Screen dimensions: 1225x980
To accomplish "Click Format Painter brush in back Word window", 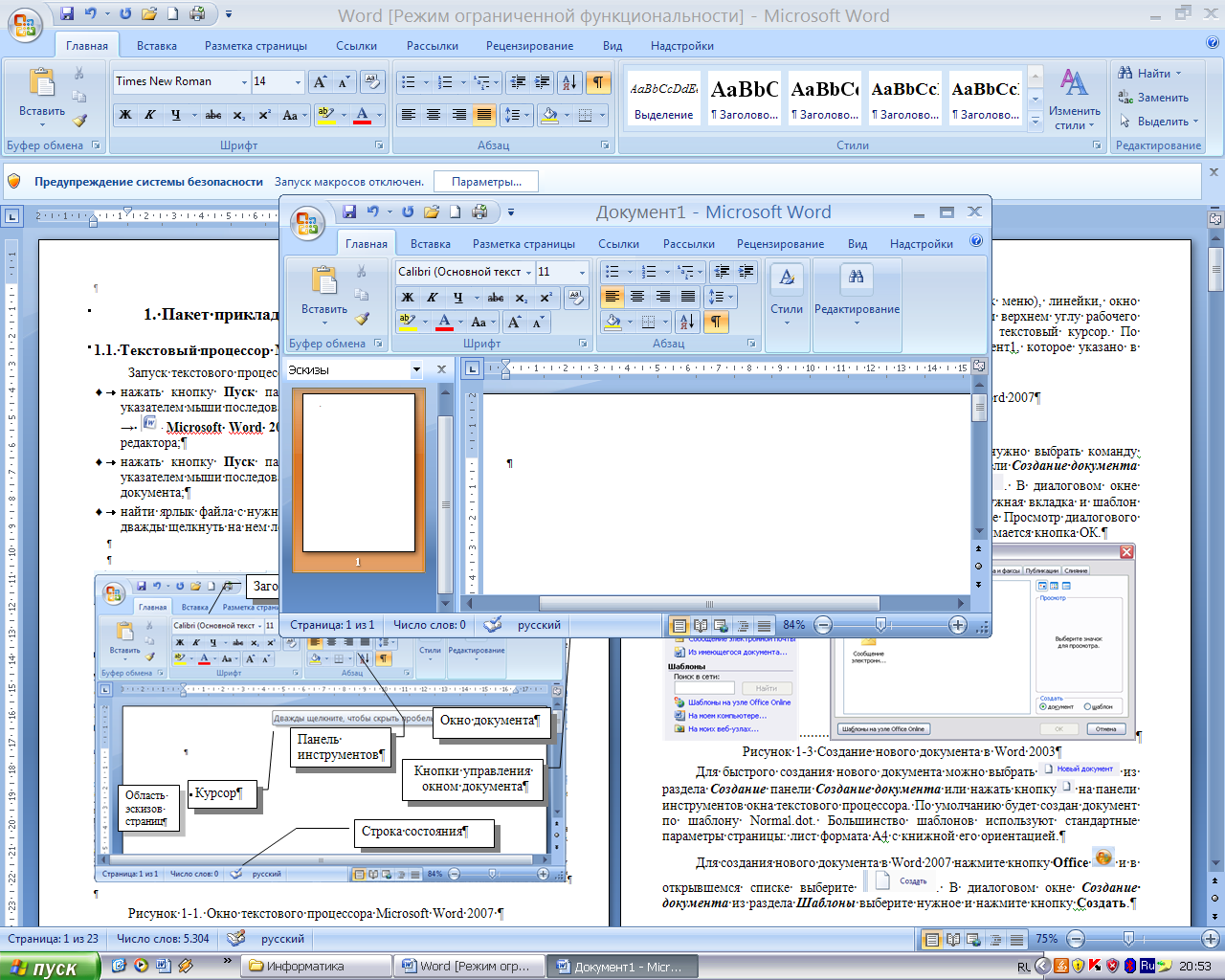I will coord(79,121).
